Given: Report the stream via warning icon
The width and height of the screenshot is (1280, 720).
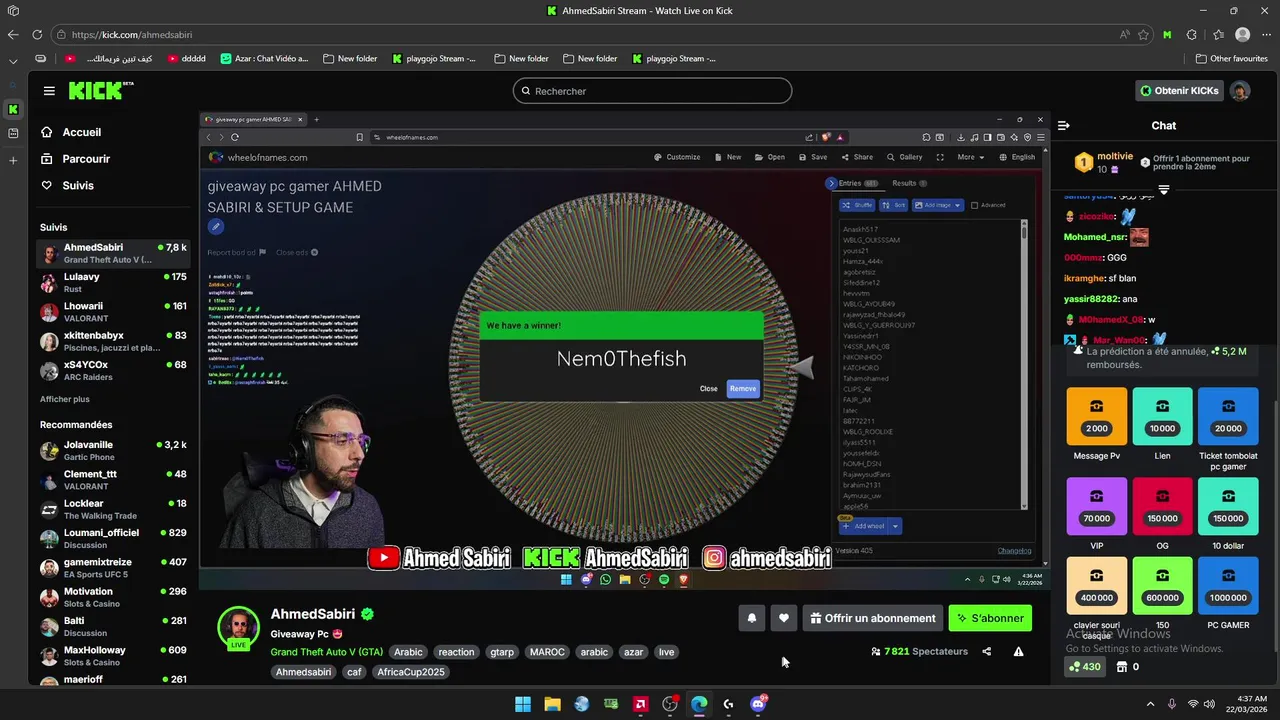Looking at the screenshot, I should (x=1018, y=652).
